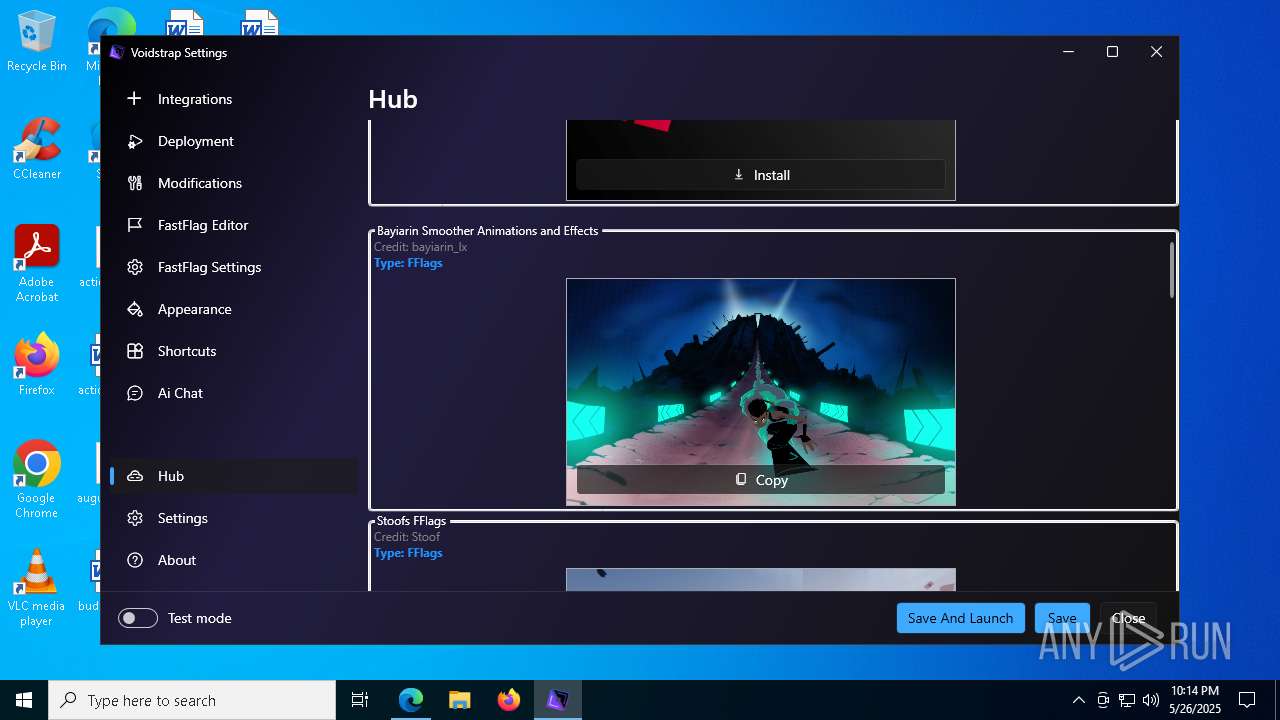Open the Integrations page
This screenshot has height=720, width=1280.
tap(233, 99)
